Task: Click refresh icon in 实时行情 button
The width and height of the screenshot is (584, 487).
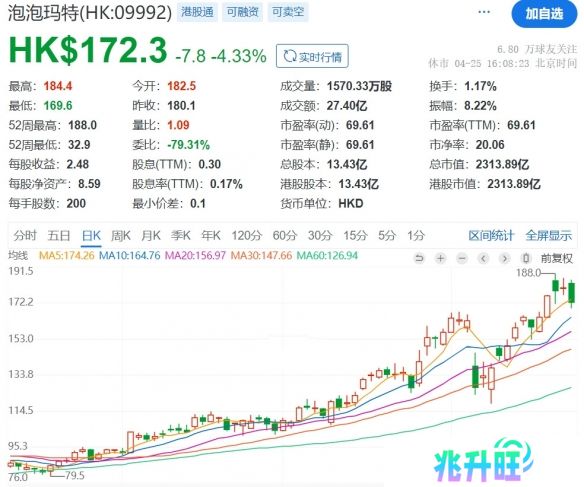Action: 289,57
